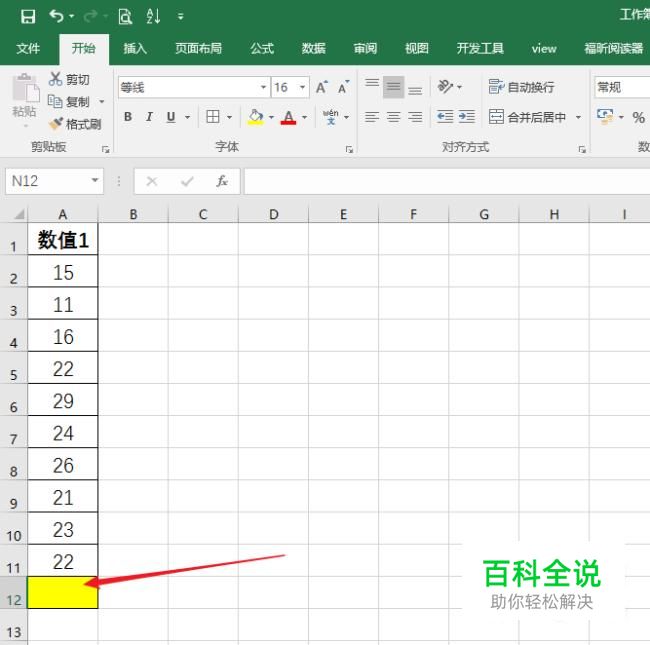Click the 格式刷 format painter button
This screenshot has height=645, width=650.
click(x=75, y=124)
